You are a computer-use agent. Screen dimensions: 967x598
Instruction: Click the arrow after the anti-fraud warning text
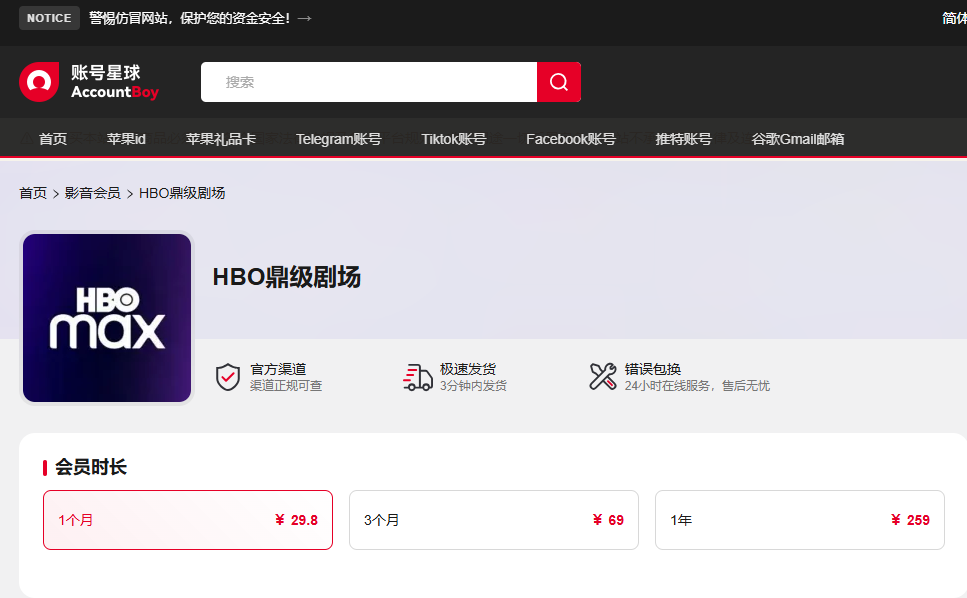click(x=304, y=17)
